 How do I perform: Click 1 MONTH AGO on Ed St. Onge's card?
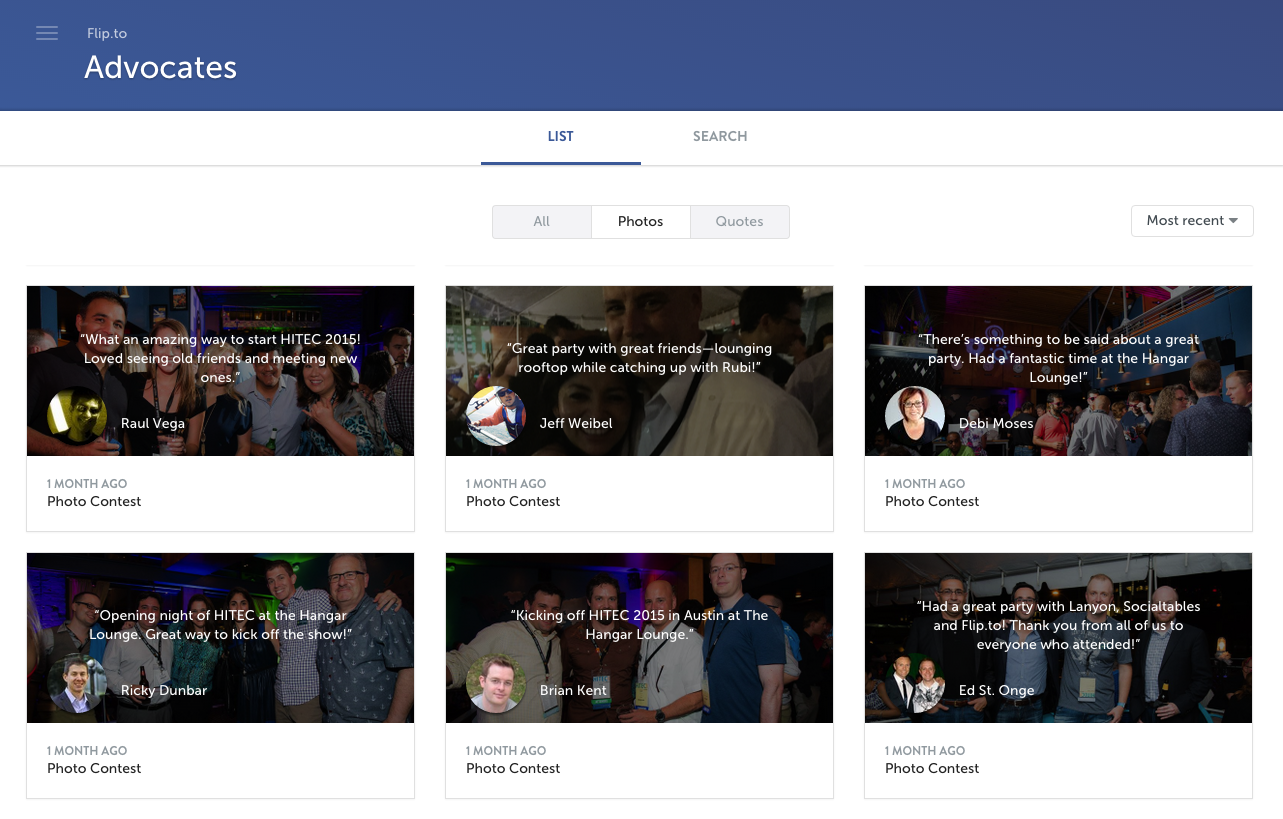[x=925, y=751]
